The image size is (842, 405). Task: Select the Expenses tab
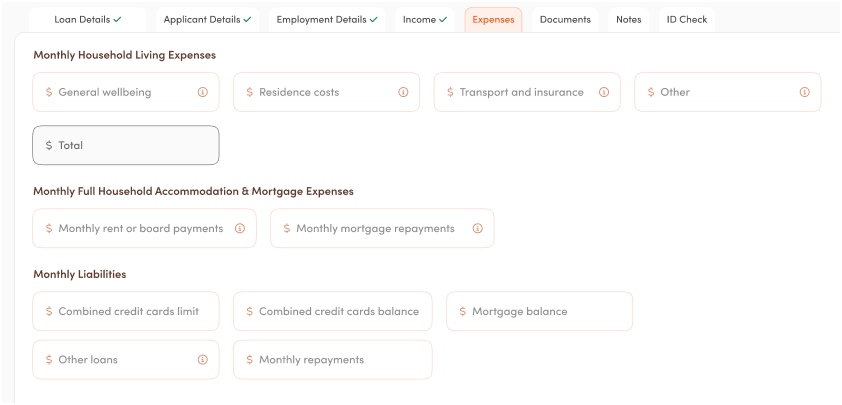[493, 19]
